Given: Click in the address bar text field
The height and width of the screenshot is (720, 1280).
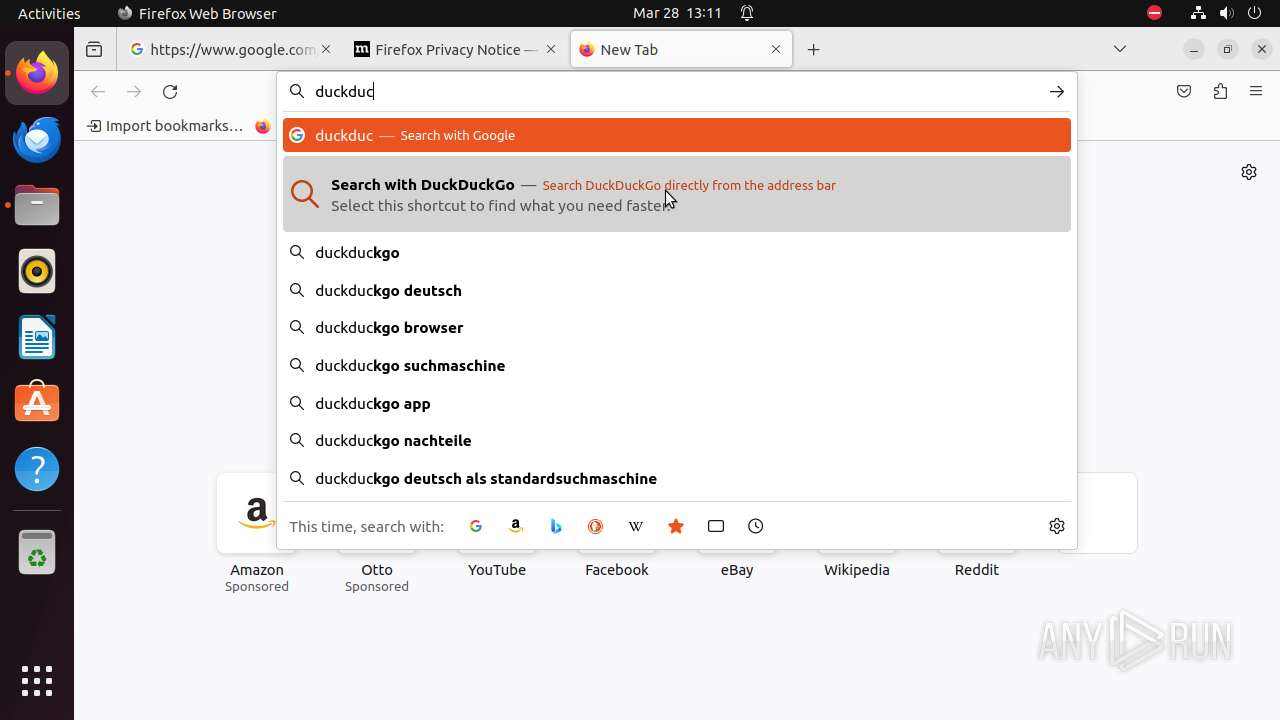Looking at the screenshot, I should coord(675,91).
